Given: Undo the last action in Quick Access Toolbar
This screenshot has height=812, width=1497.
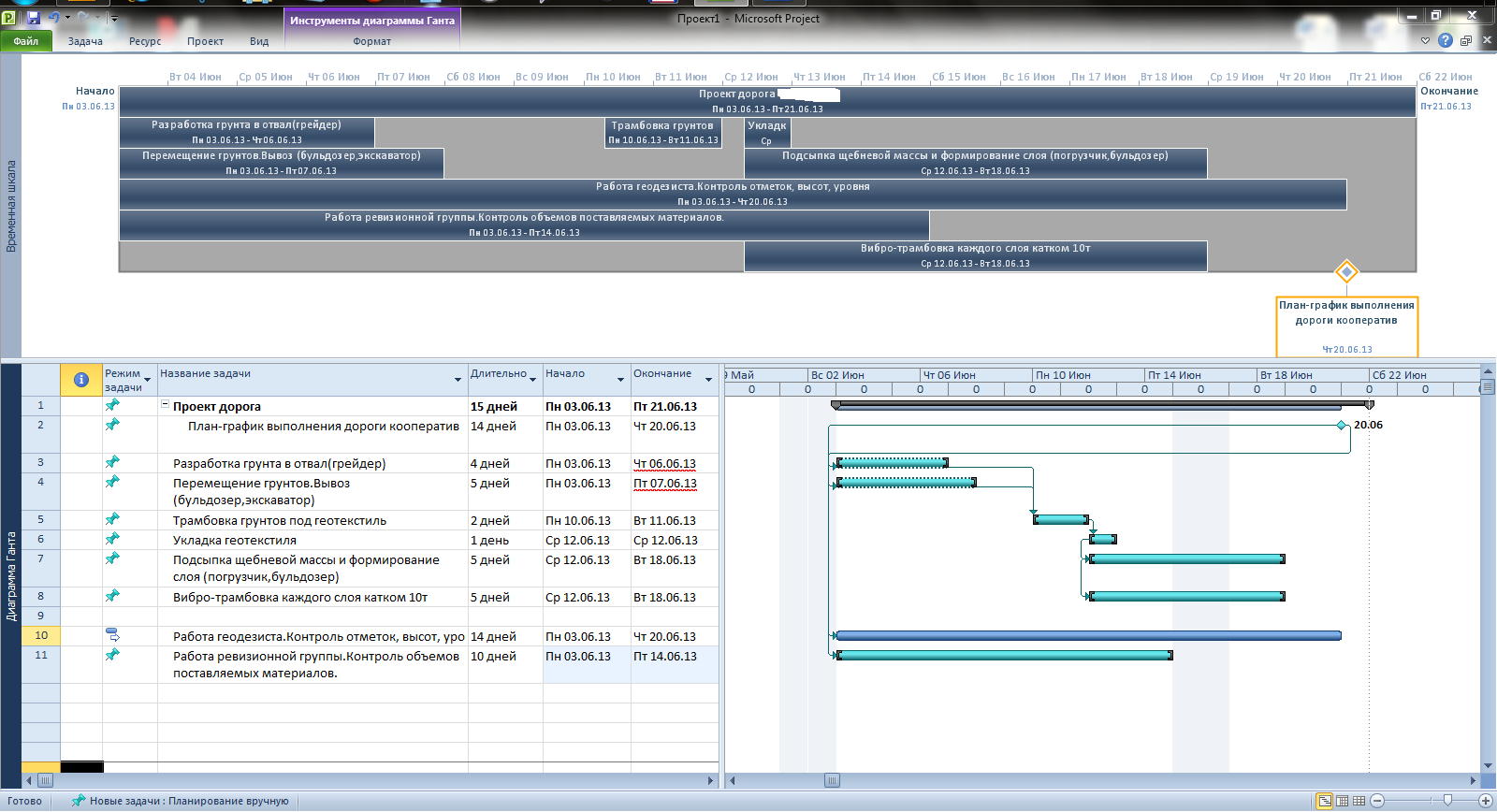Looking at the screenshot, I should (54, 18).
